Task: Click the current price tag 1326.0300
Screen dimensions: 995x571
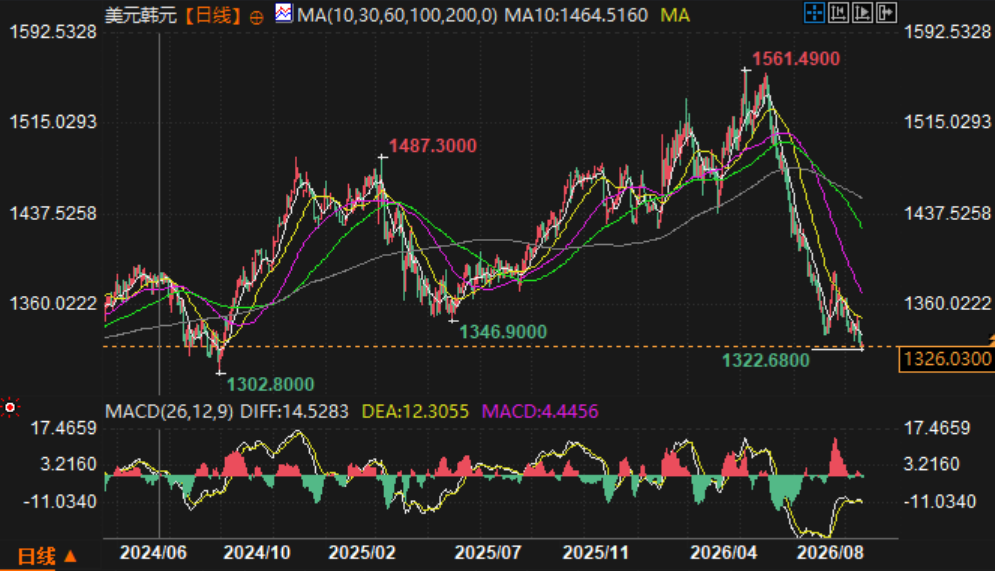Action: point(947,359)
